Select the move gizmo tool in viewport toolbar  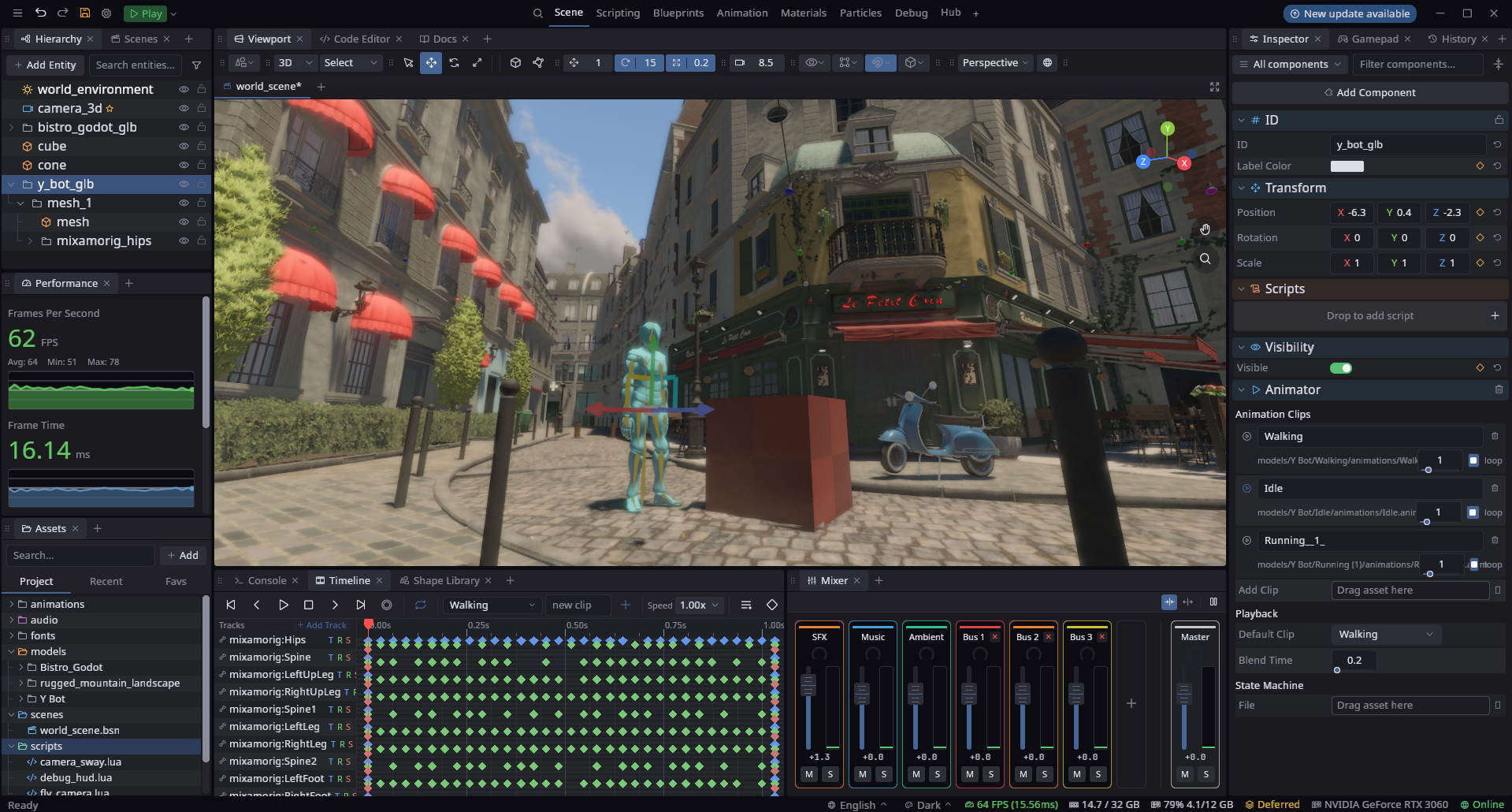tap(431, 63)
